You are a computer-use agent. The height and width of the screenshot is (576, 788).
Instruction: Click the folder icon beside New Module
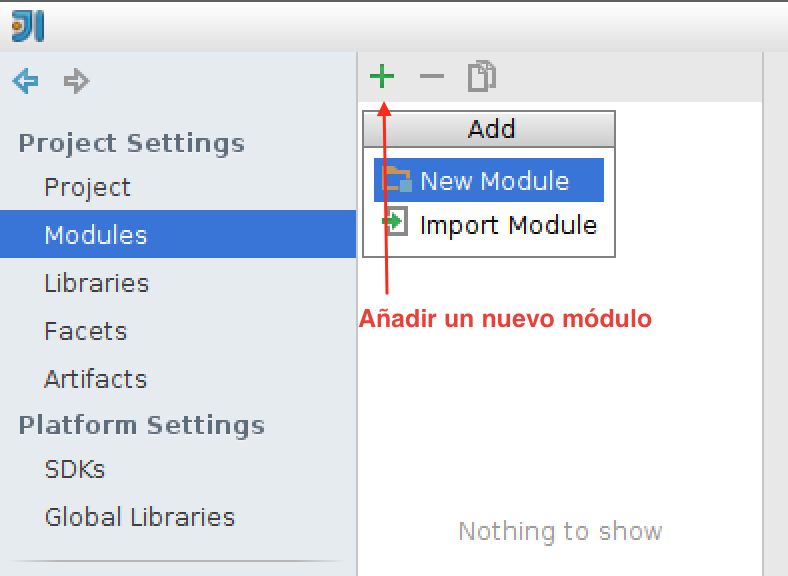click(397, 179)
